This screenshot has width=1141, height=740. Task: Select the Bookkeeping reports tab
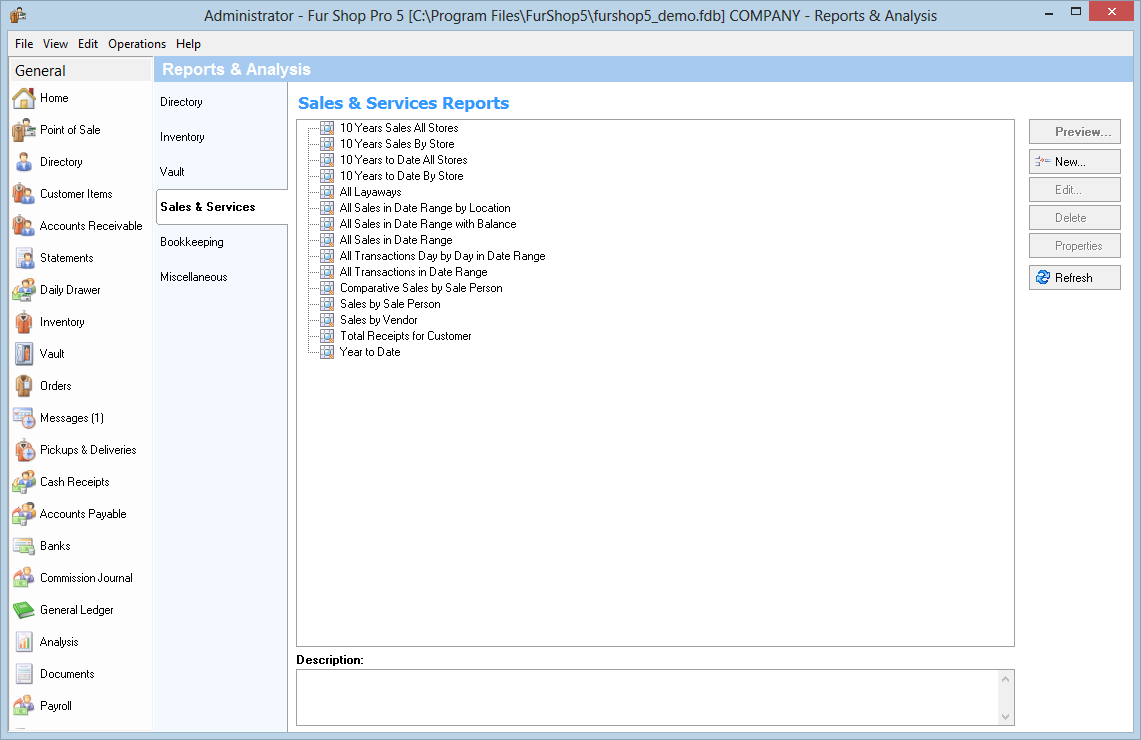[192, 242]
